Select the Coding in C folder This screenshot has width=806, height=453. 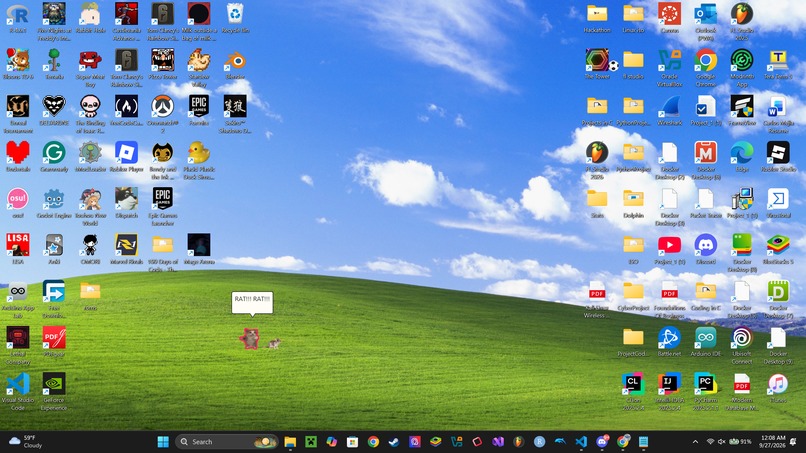point(706,292)
